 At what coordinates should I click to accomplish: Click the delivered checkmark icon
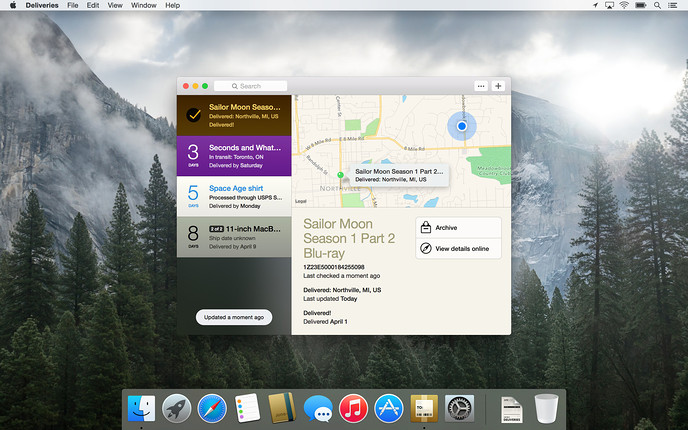(x=194, y=115)
